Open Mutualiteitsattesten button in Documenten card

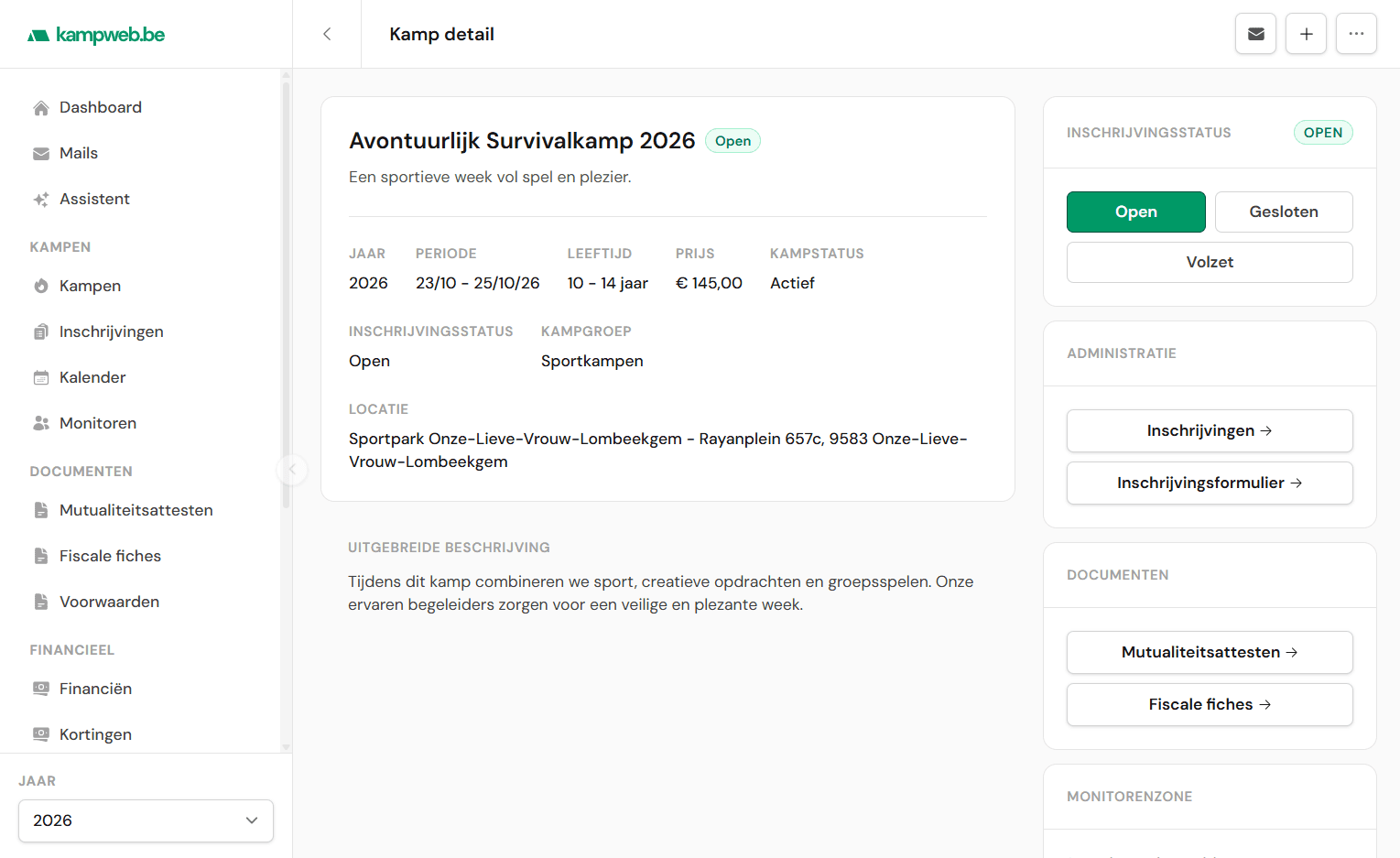pyautogui.click(x=1210, y=652)
